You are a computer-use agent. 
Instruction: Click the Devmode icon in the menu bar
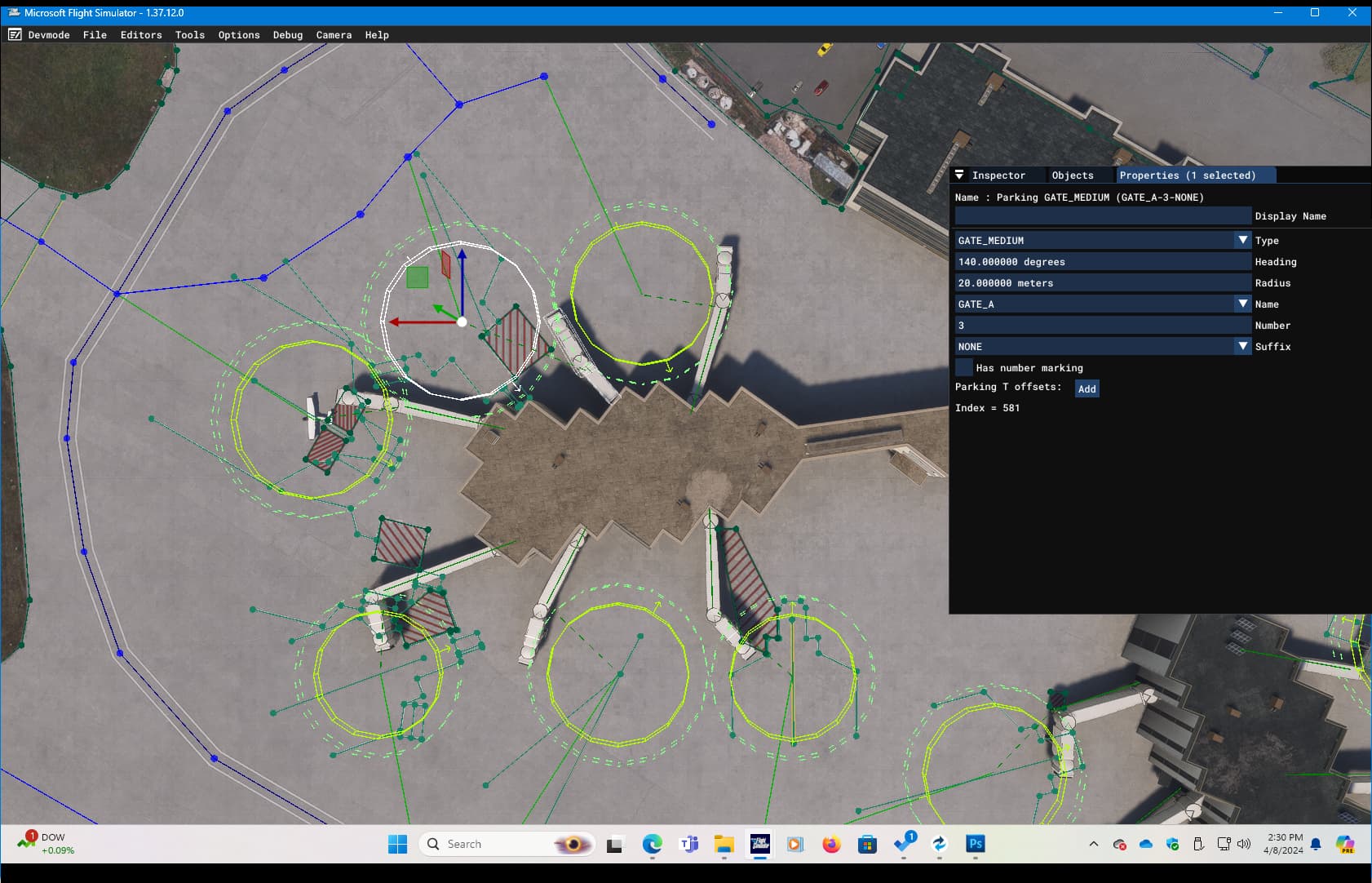(15, 34)
